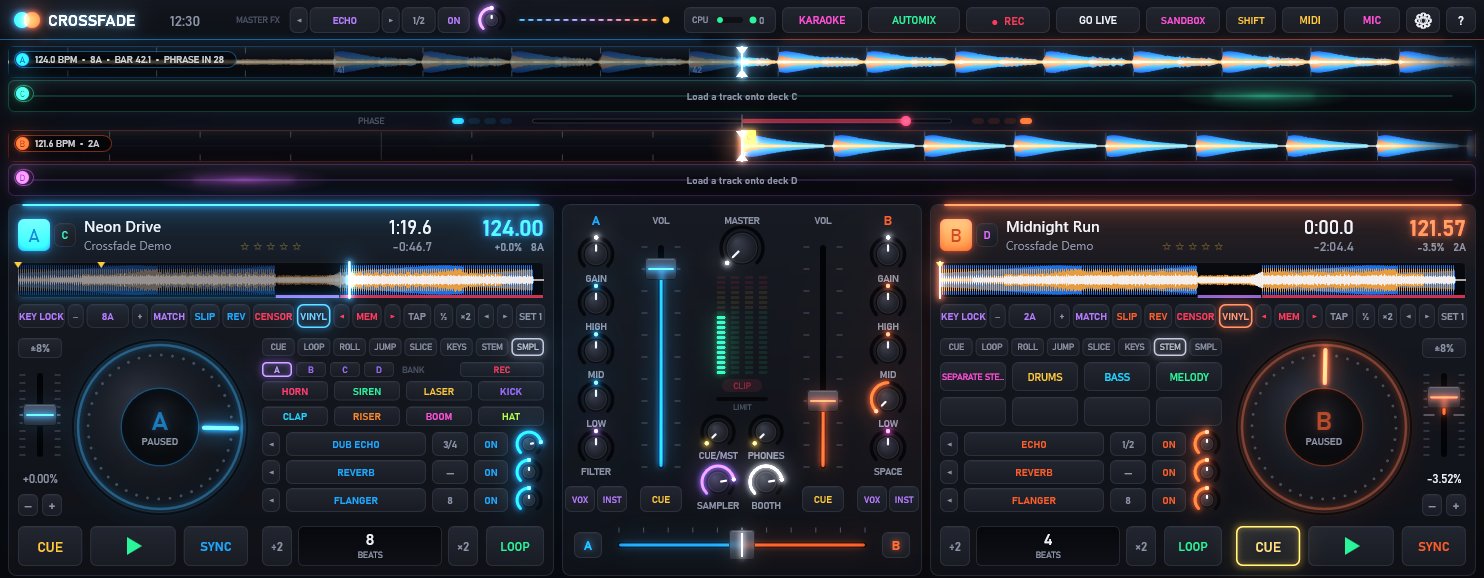This screenshot has width=1484, height=578.
Task: Click the arrow left of deck B's FLANGER
Action: (949, 500)
